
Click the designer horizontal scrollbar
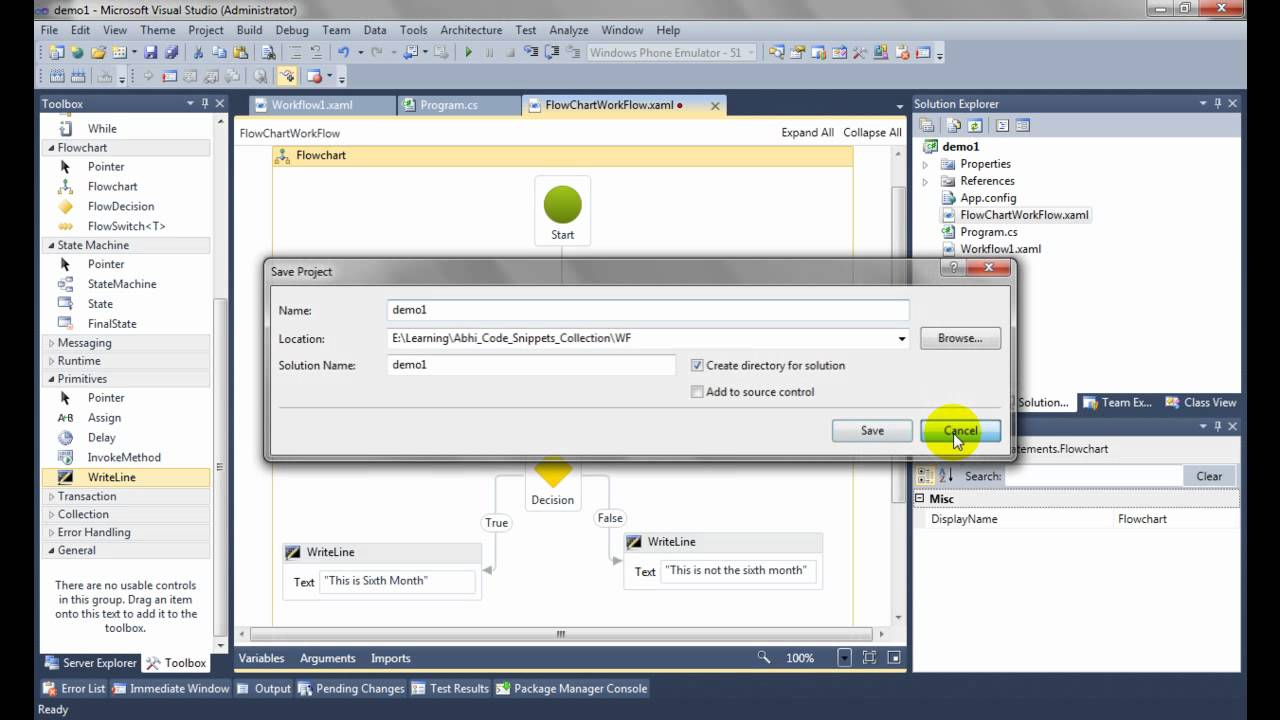point(560,633)
